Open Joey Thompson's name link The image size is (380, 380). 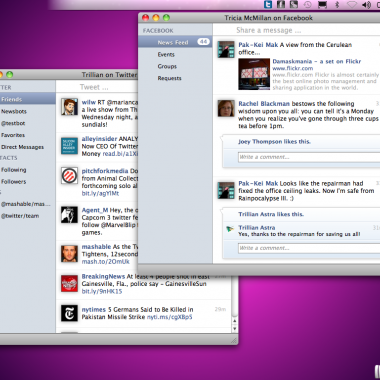pyautogui.click(x=260, y=142)
